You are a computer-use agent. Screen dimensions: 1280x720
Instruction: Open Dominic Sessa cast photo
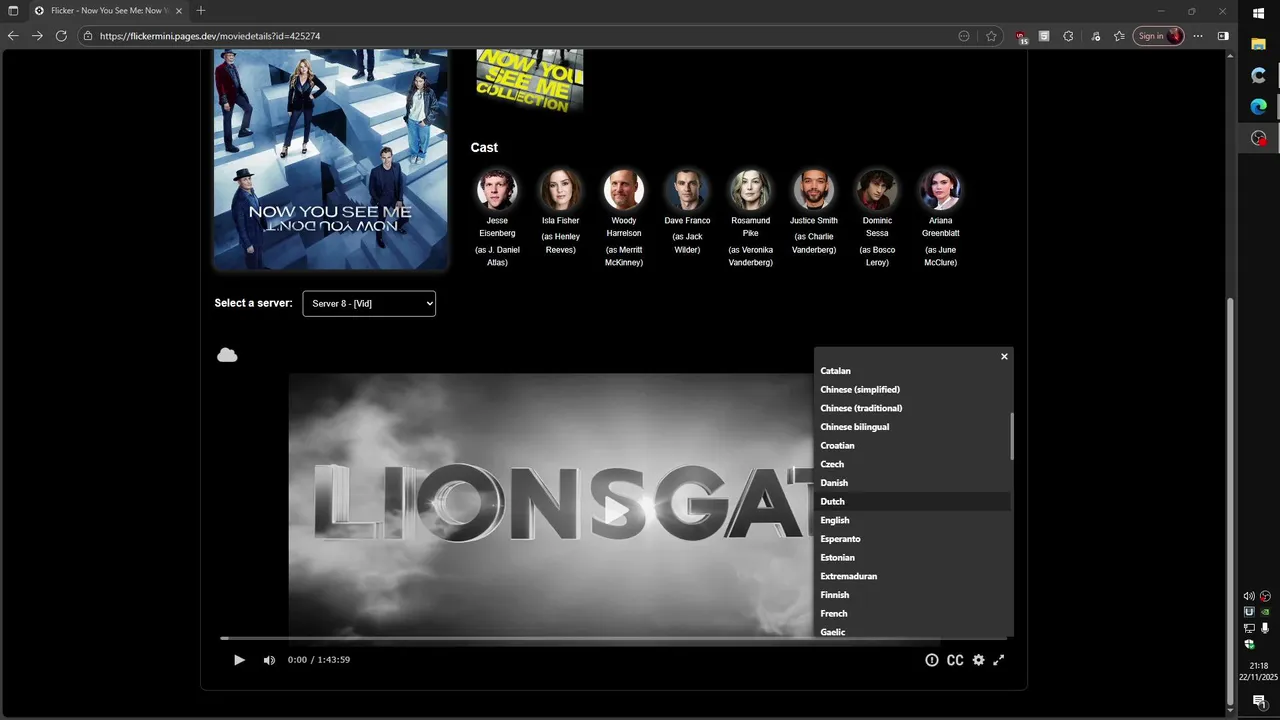tap(877, 189)
